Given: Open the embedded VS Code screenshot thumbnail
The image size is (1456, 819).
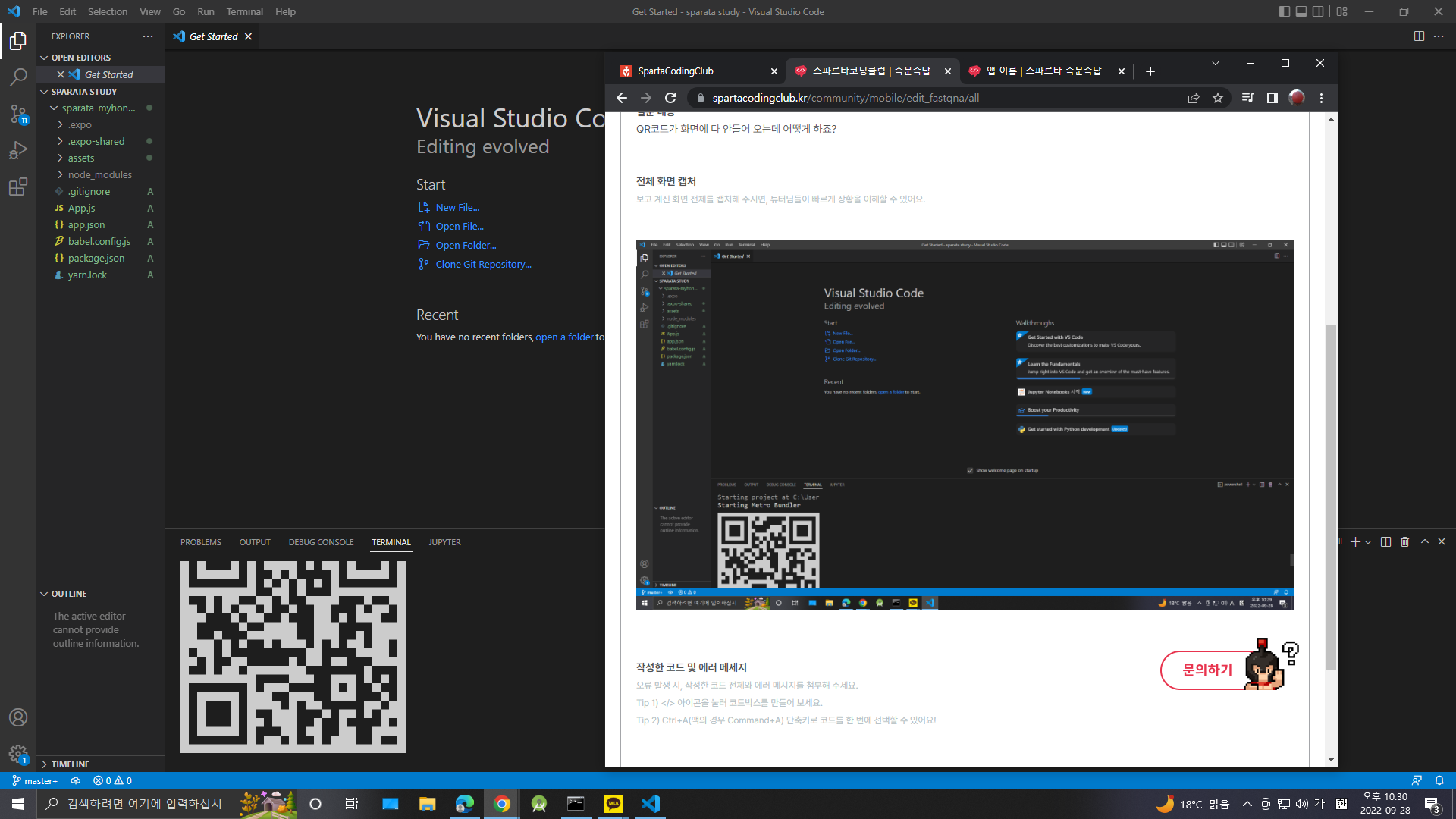Looking at the screenshot, I should click(965, 425).
